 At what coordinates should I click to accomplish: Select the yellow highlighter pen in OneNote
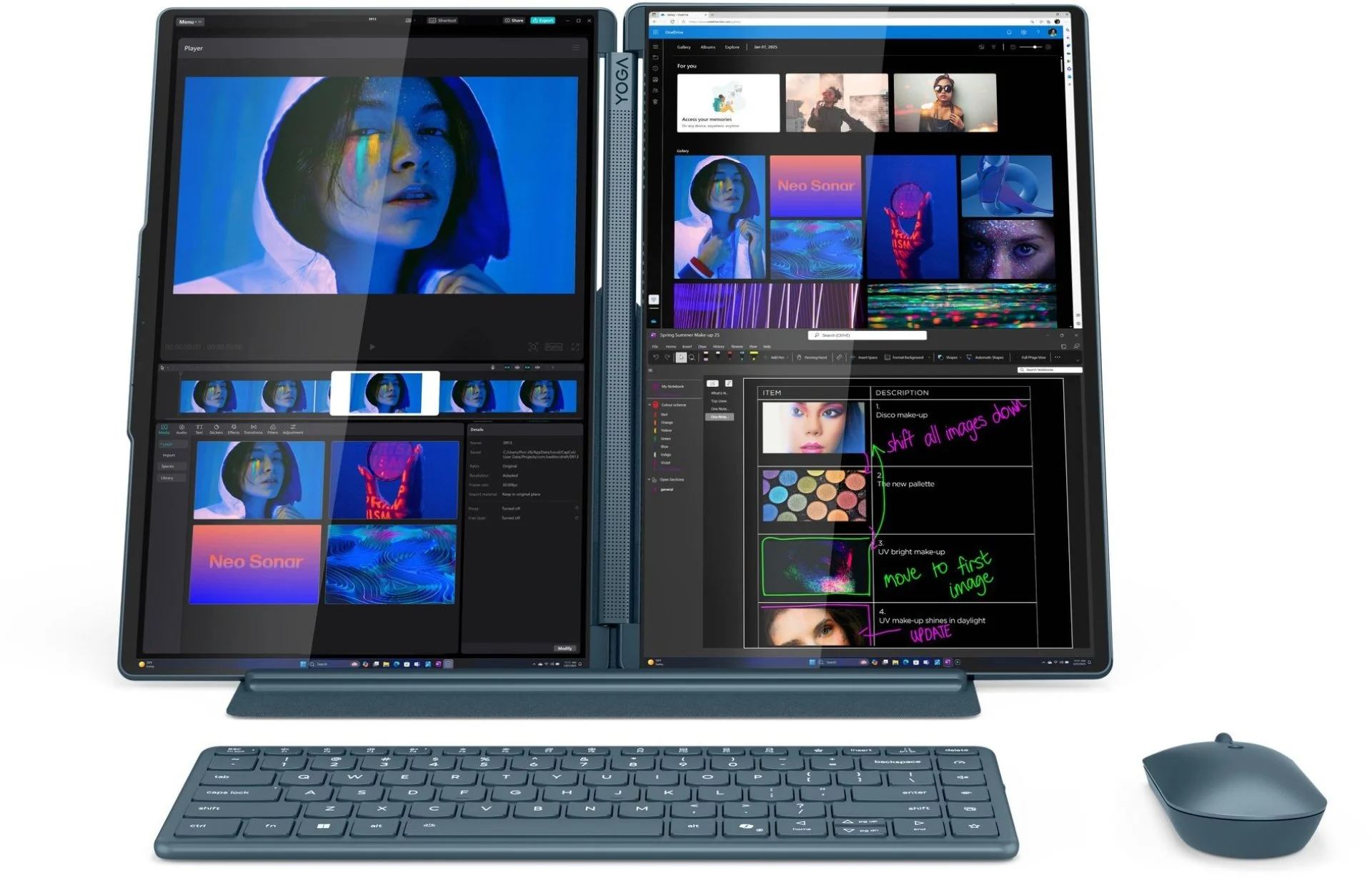pos(754,355)
